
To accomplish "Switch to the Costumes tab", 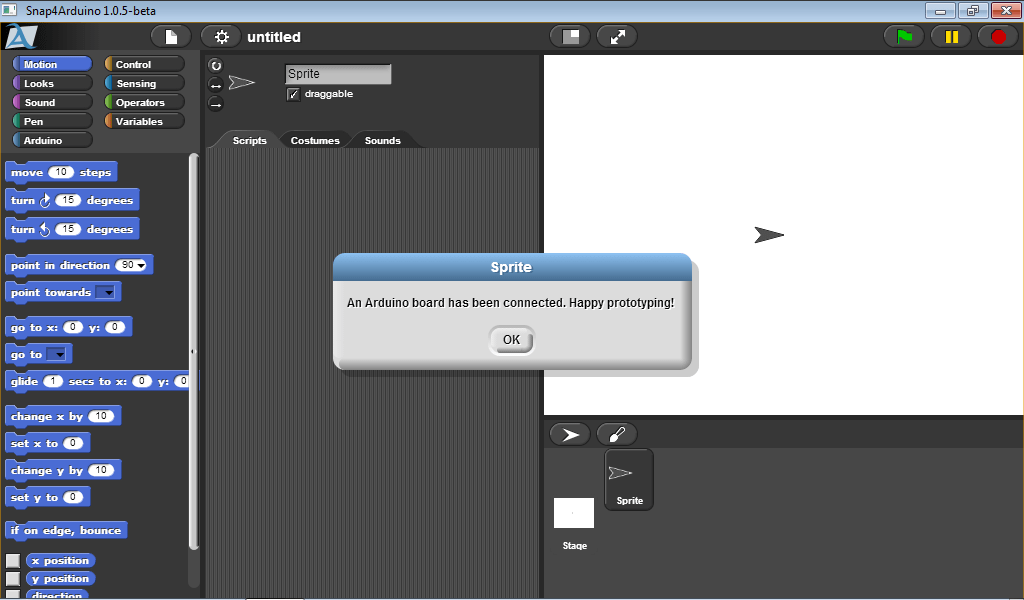I will coord(315,141).
